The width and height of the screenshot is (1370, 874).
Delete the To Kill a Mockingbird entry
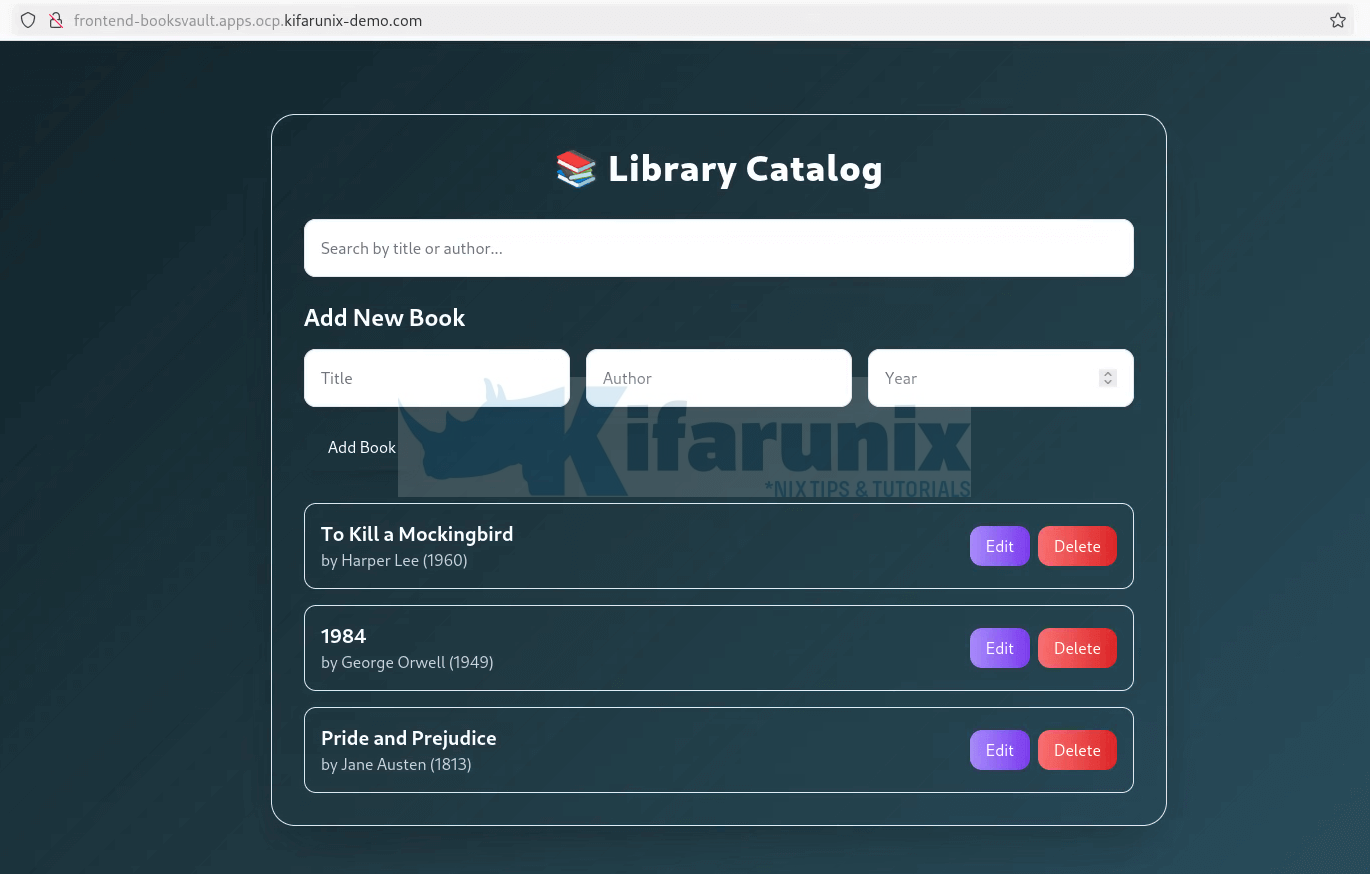tap(1076, 546)
